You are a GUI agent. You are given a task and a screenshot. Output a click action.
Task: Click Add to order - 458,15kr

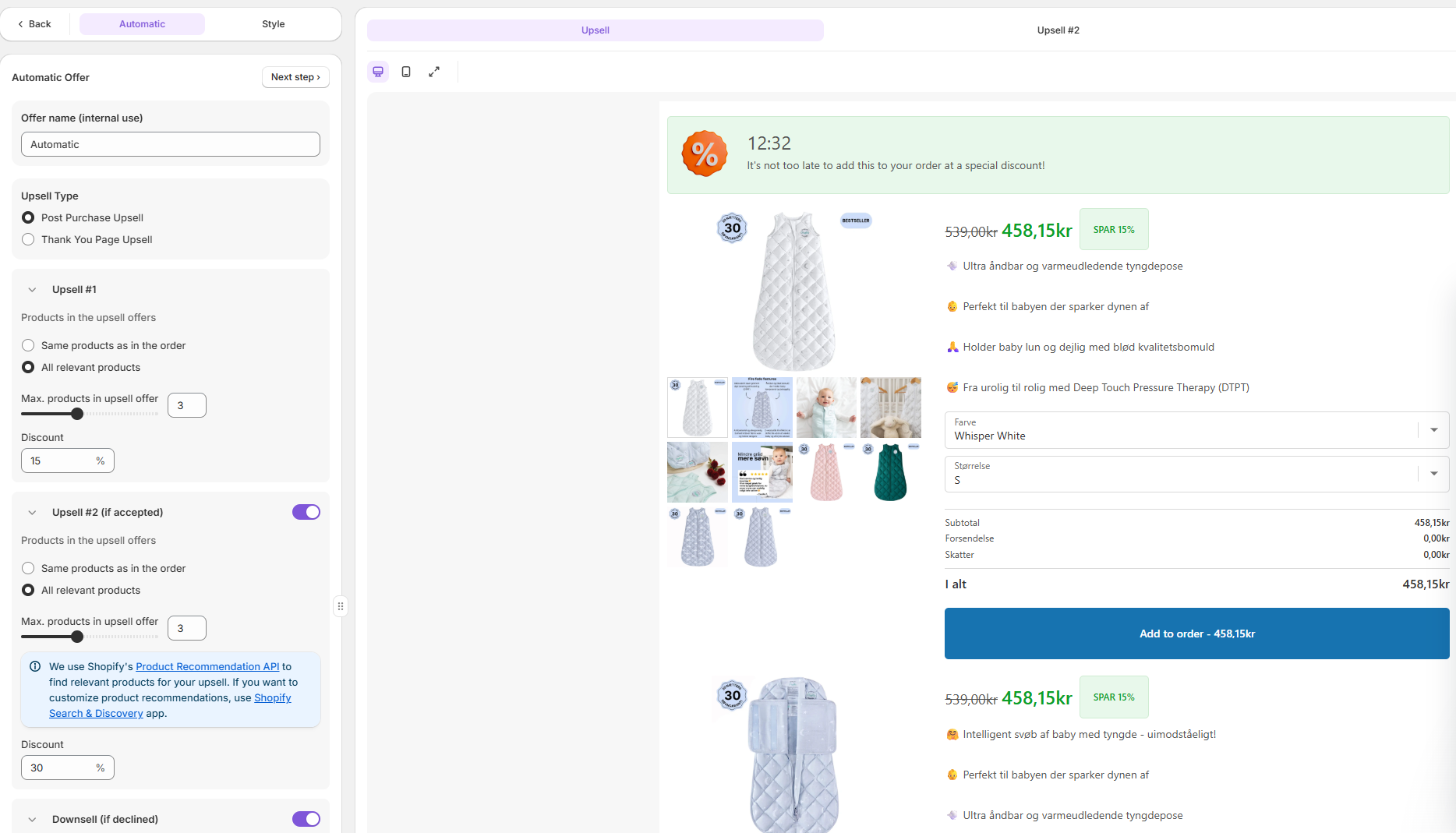tap(1196, 634)
